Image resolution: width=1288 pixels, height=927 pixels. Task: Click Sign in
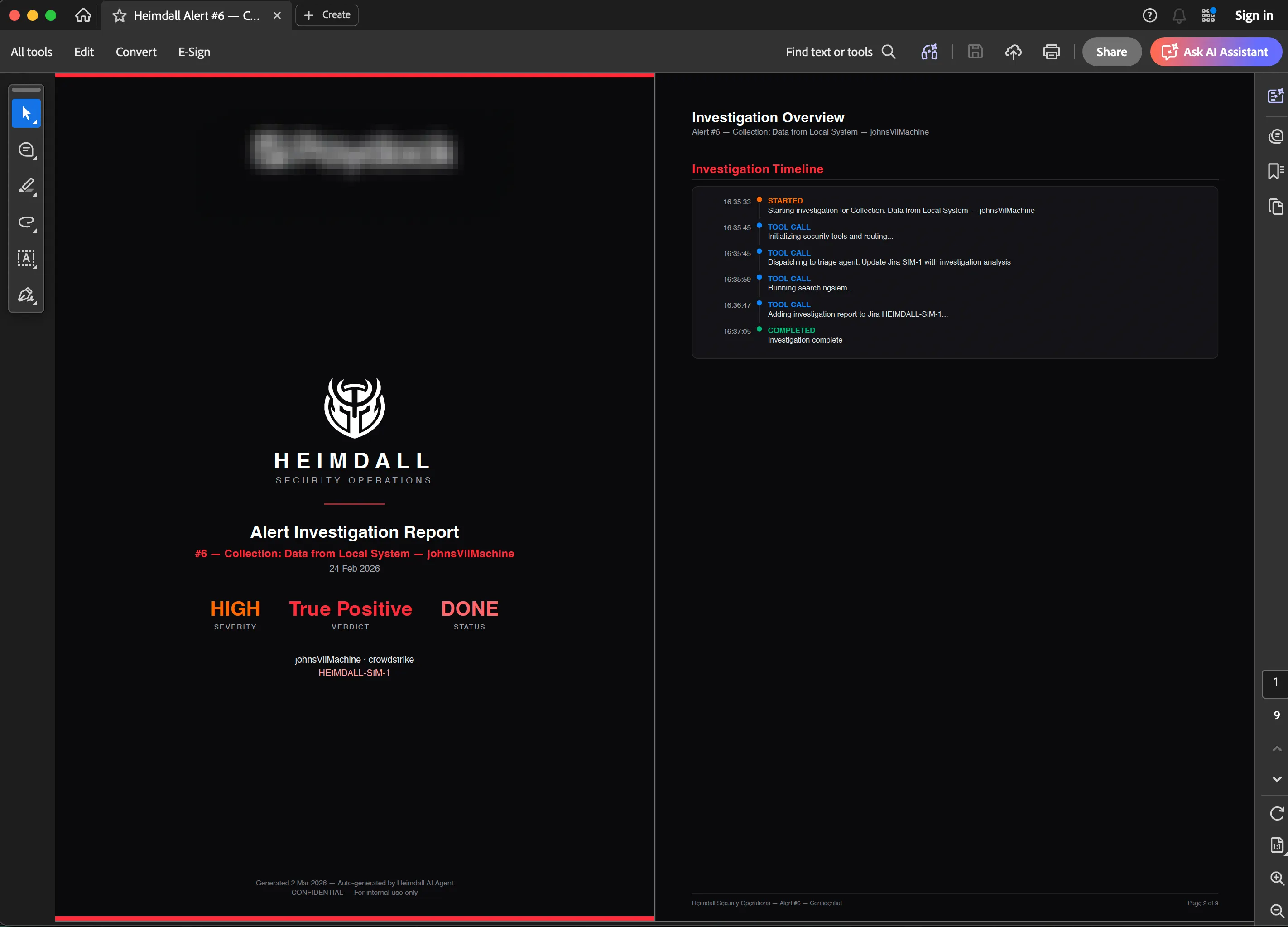(1254, 15)
